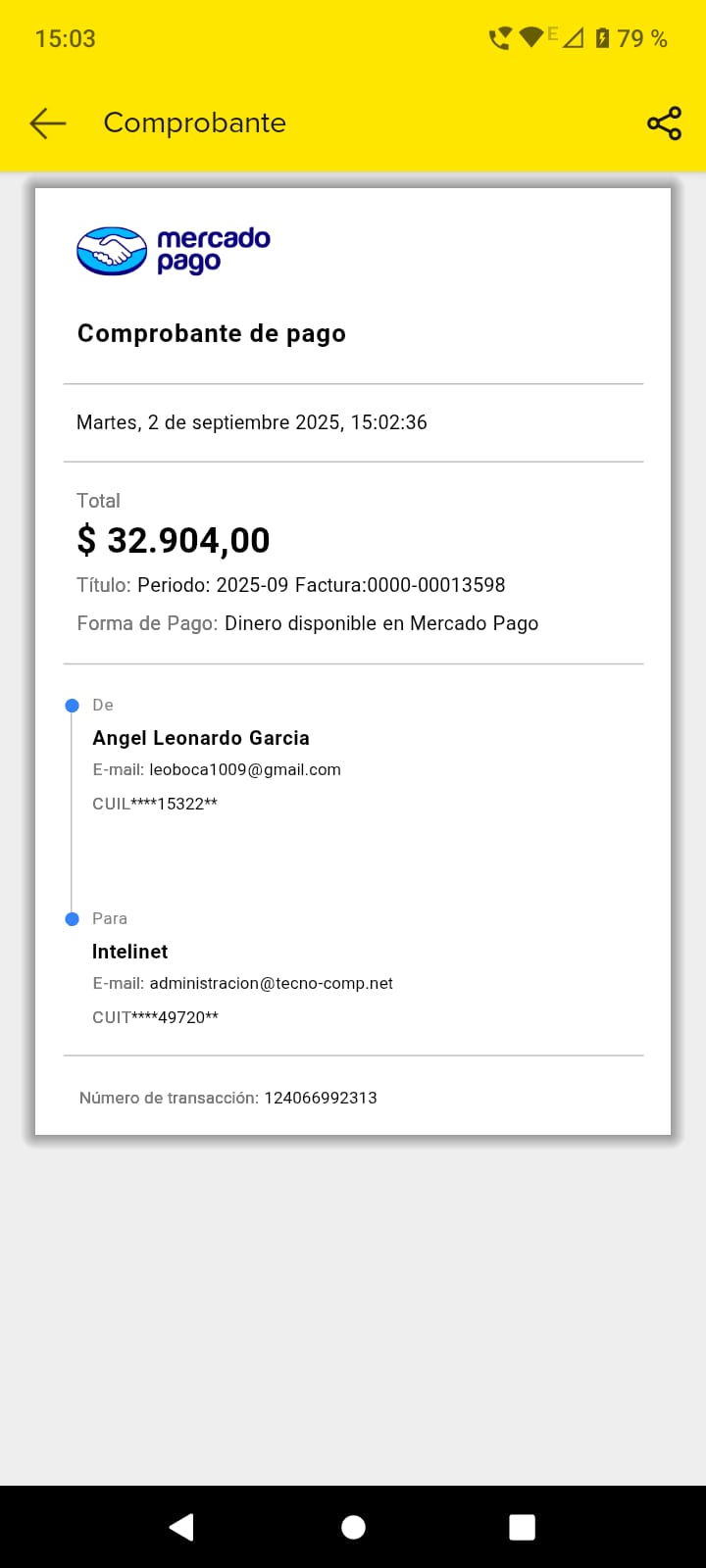
Task: Tap the recipient name Intelinet
Action: coord(130,952)
